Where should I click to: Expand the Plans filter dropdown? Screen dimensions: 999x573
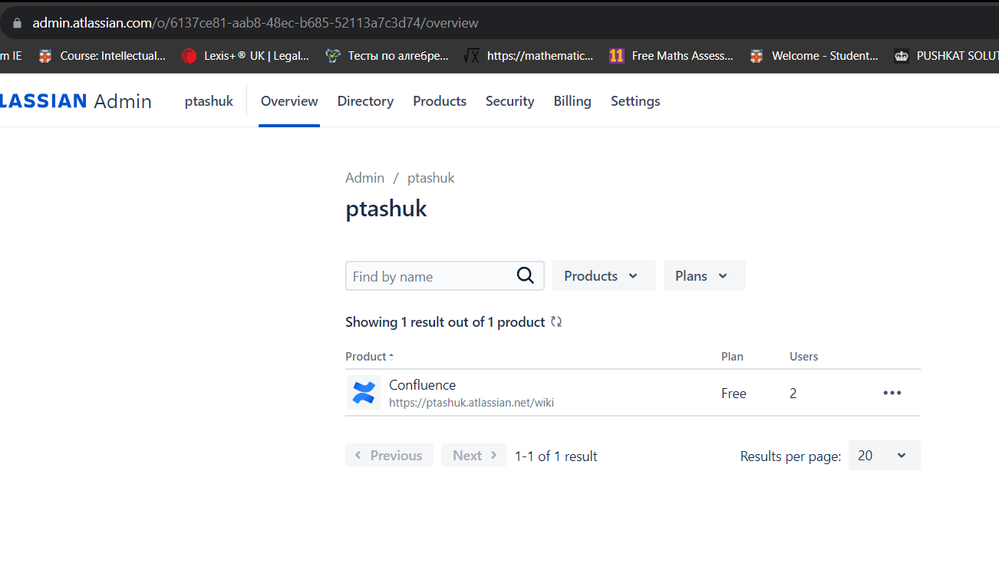(704, 275)
